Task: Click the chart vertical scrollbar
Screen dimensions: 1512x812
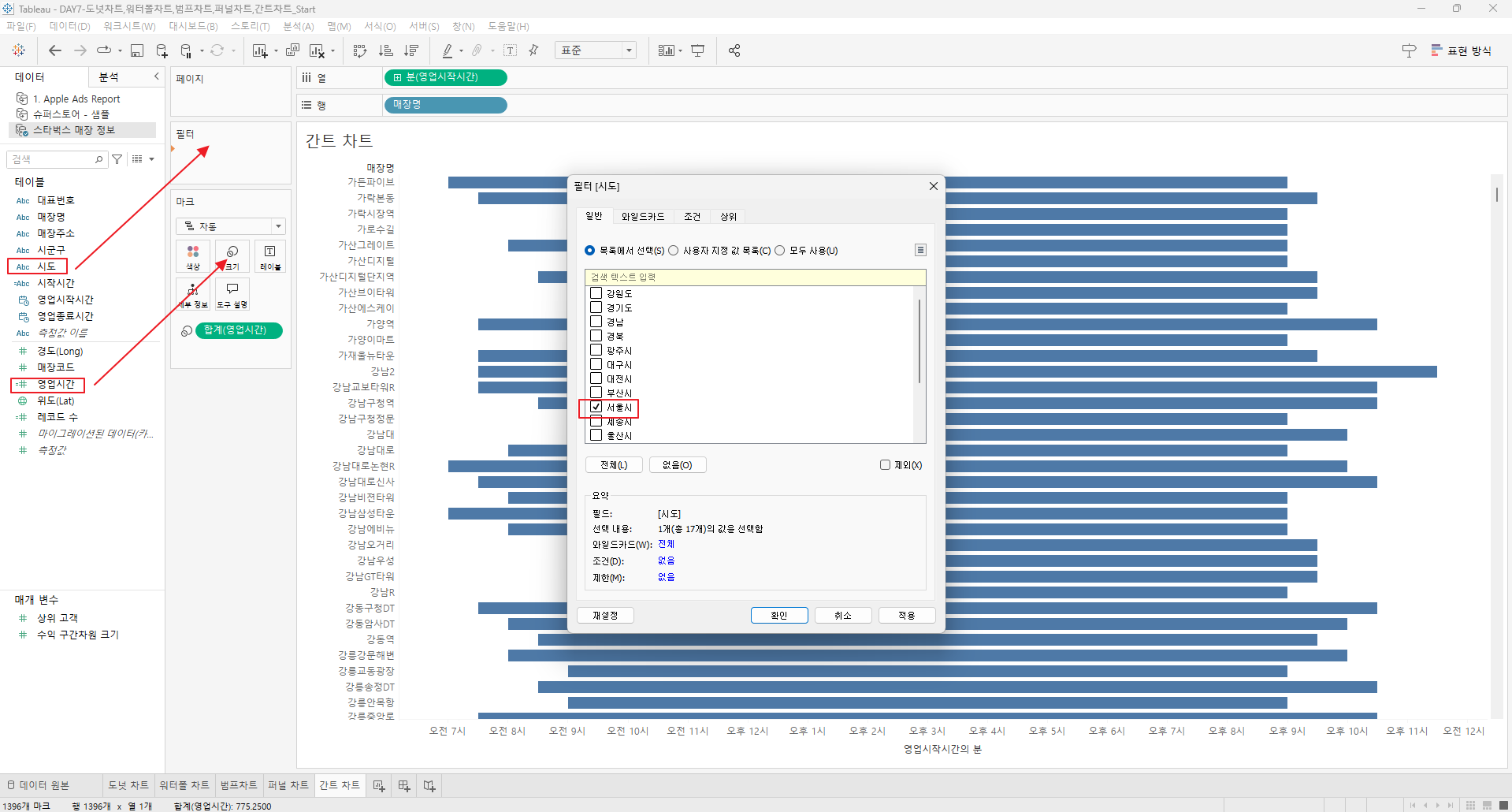Action: pos(1497,193)
